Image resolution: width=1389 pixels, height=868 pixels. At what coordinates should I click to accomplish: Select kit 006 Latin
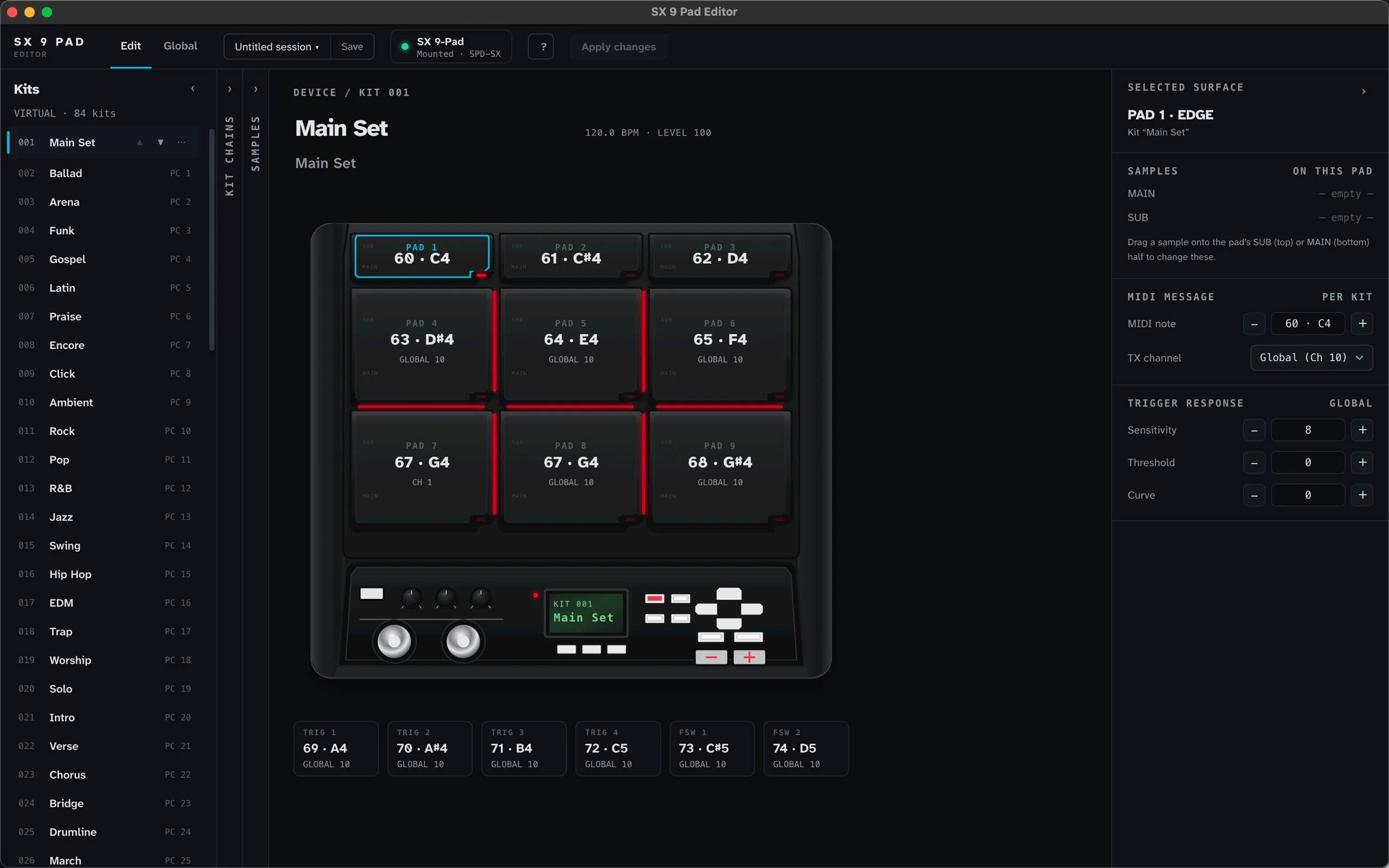click(103, 288)
